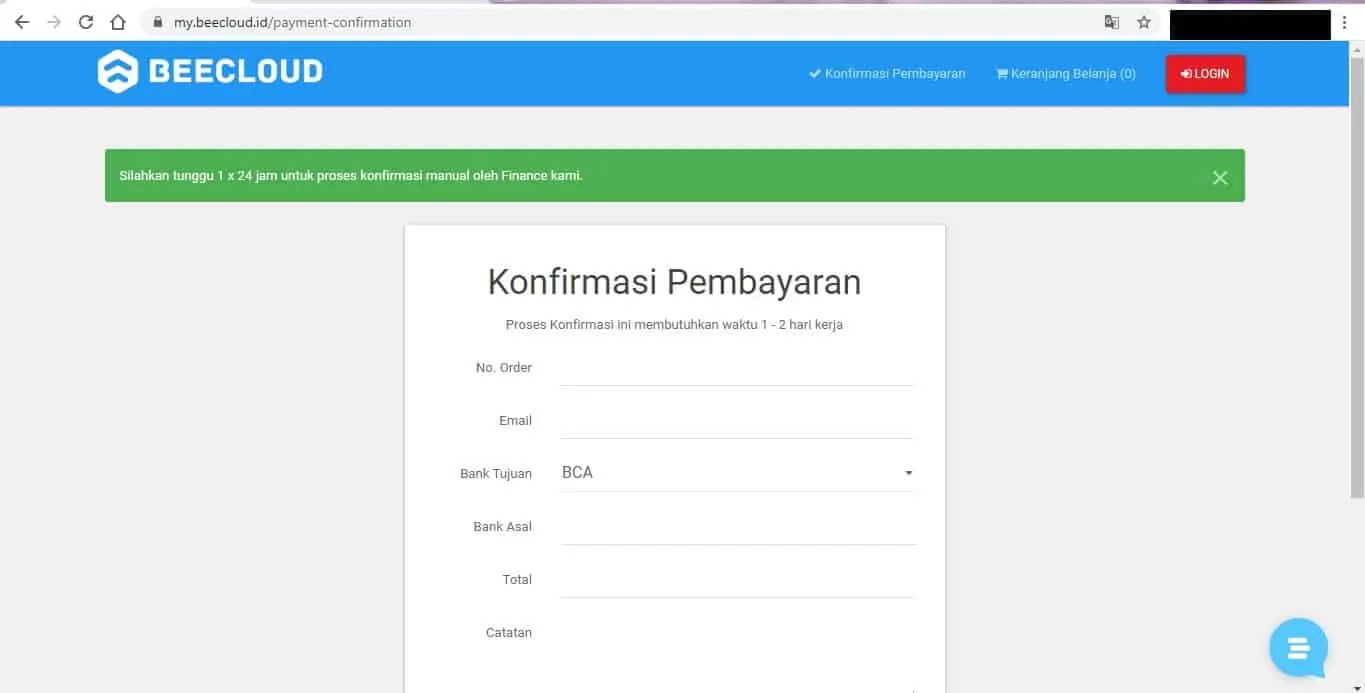Open the live chat bubble
The width and height of the screenshot is (1365, 693).
(x=1298, y=648)
